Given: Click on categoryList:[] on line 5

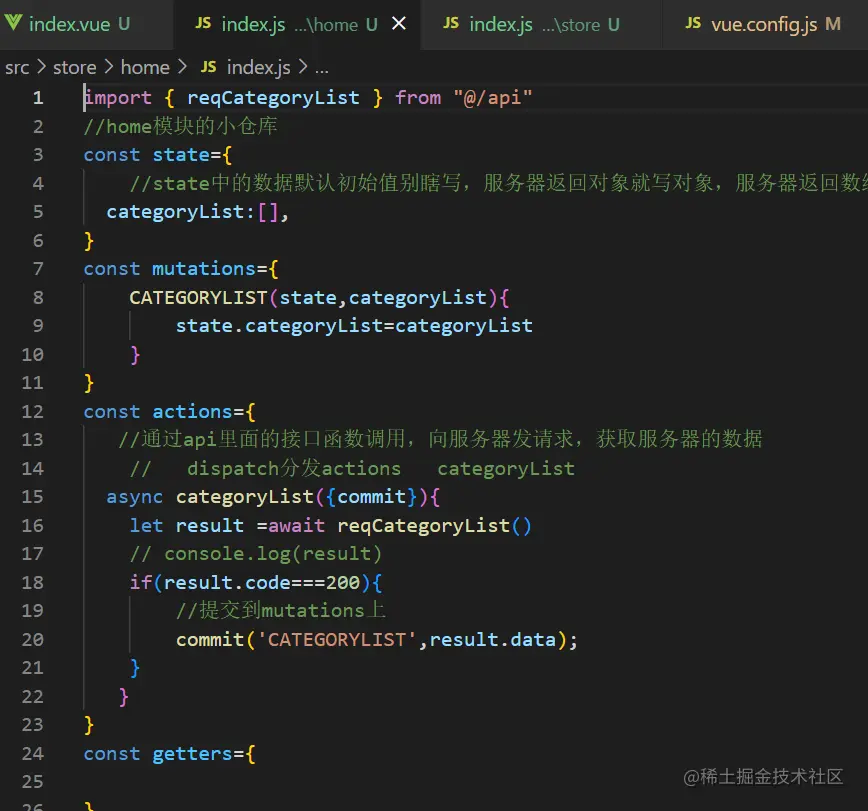Looking at the screenshot, I should point(193,212).
